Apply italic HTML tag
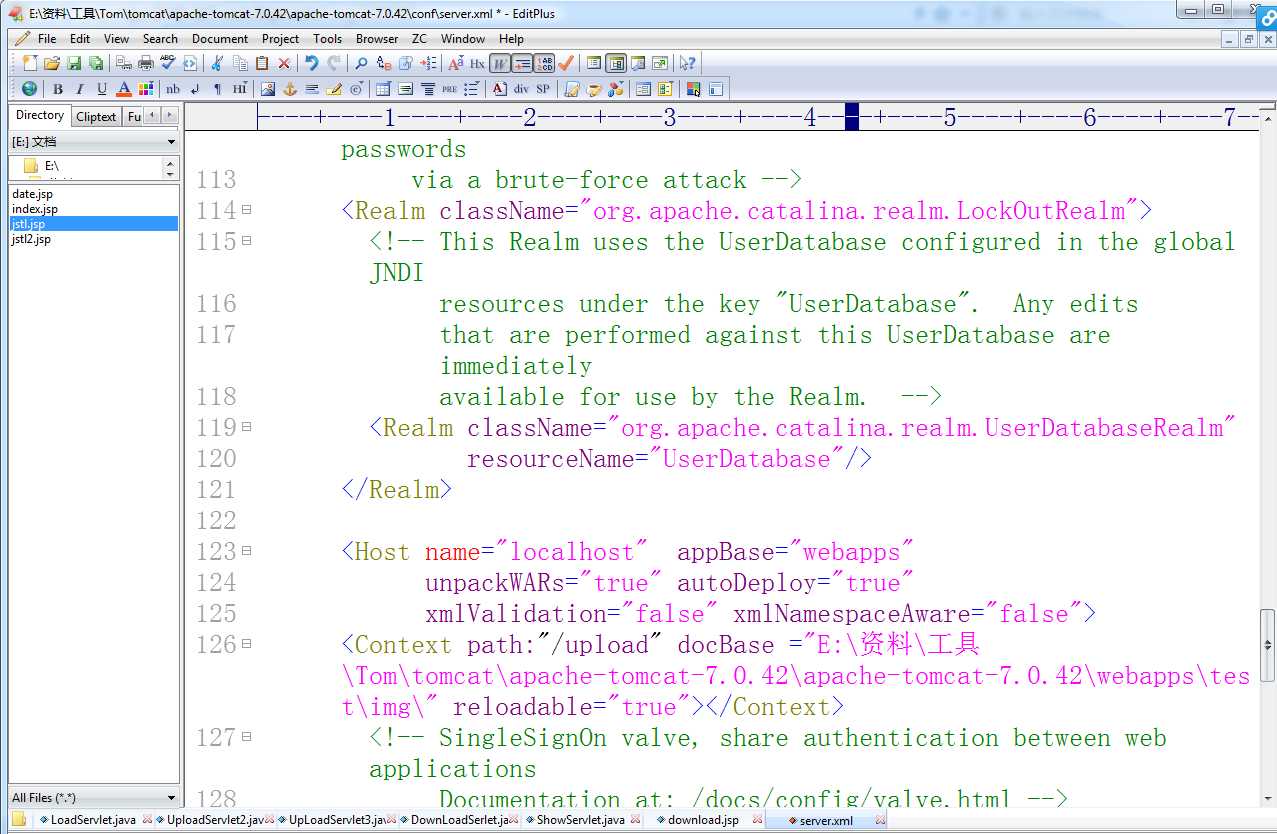1277x834 pixels. 80,89
